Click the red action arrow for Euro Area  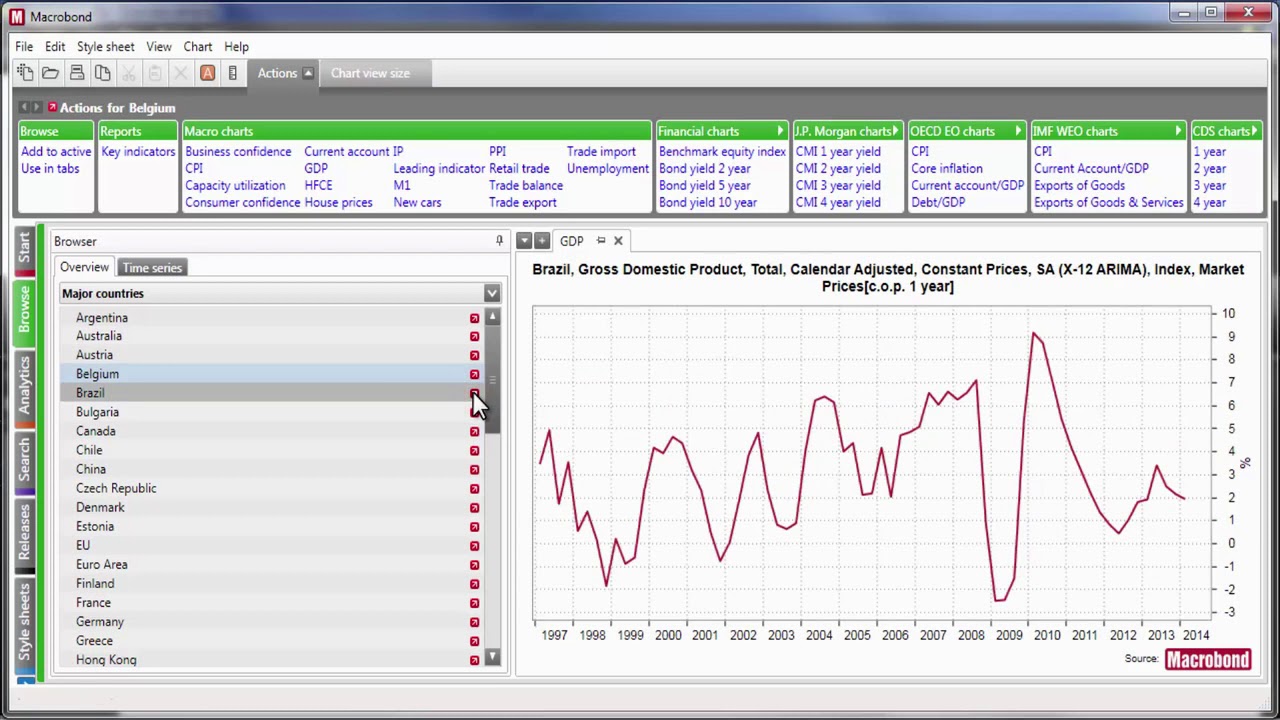point(474,565)
